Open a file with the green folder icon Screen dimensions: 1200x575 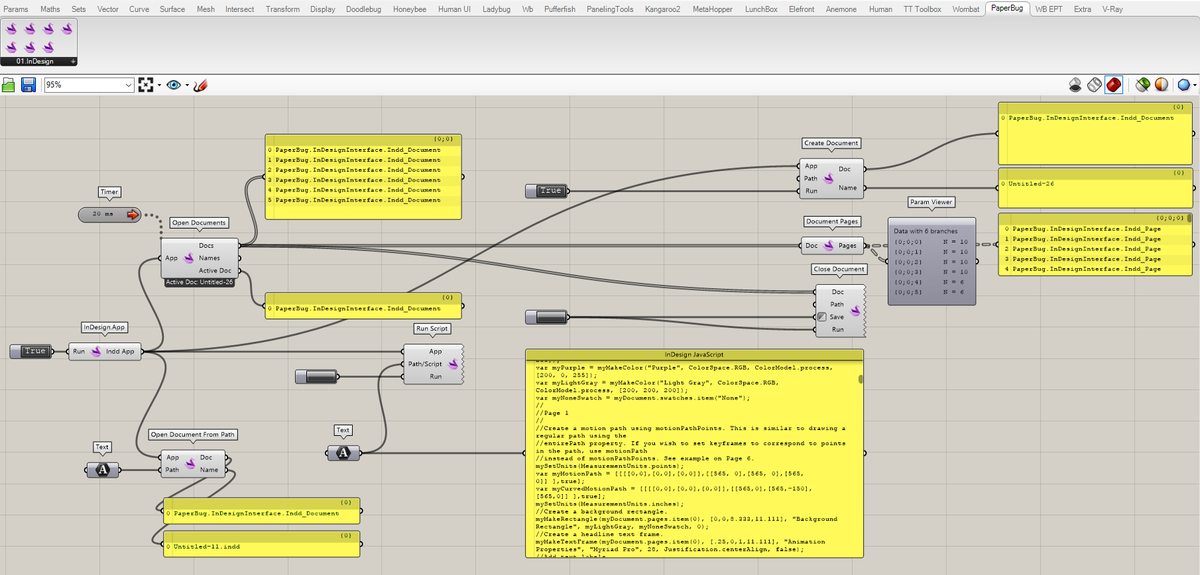[x=9, y=86]
